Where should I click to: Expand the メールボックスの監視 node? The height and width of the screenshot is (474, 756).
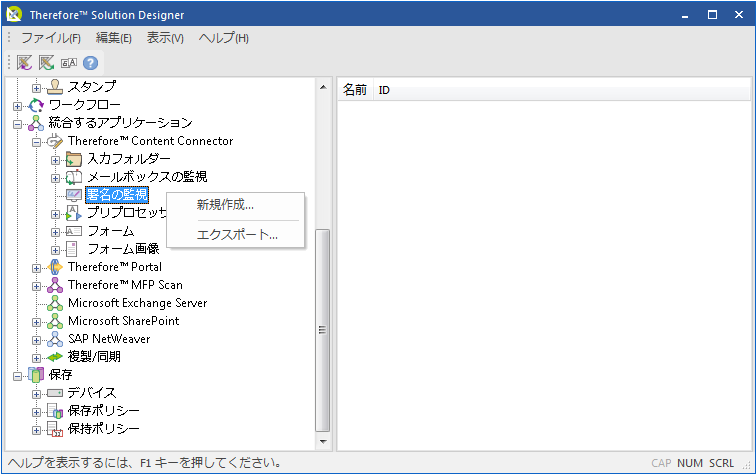pyautogui.click(x=55, y=178)
